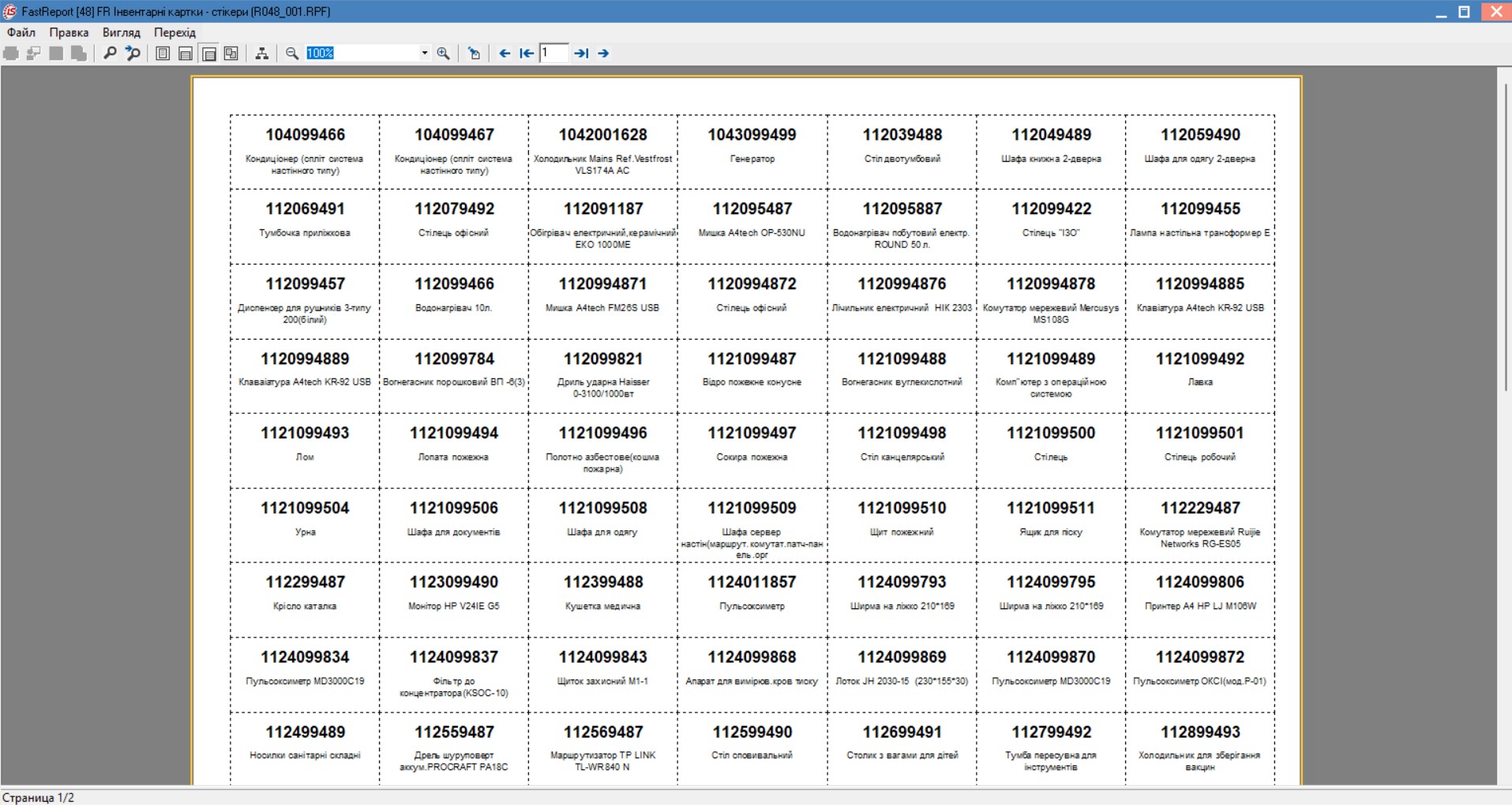The image size is (1512, 805).
Task: Toggle the highlighted one-page view icon
Action: (208, 53)
